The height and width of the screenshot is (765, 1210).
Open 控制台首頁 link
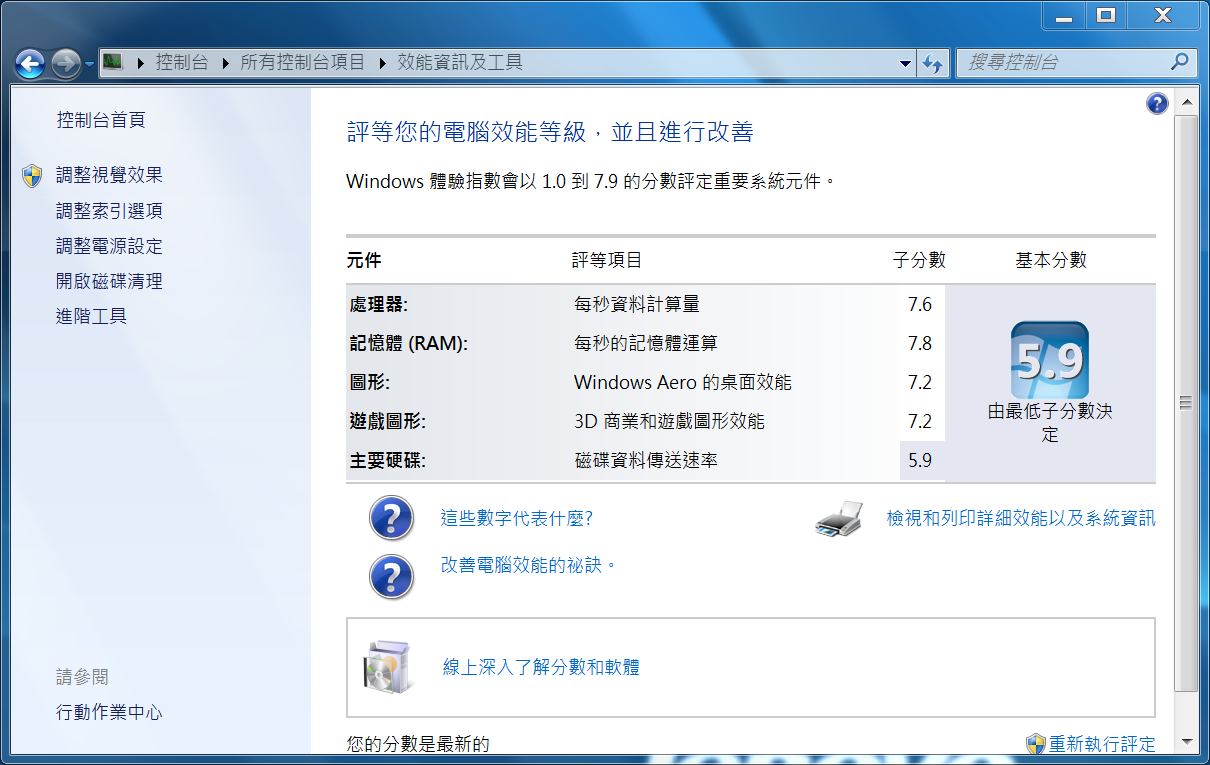(x=101, y=120)
